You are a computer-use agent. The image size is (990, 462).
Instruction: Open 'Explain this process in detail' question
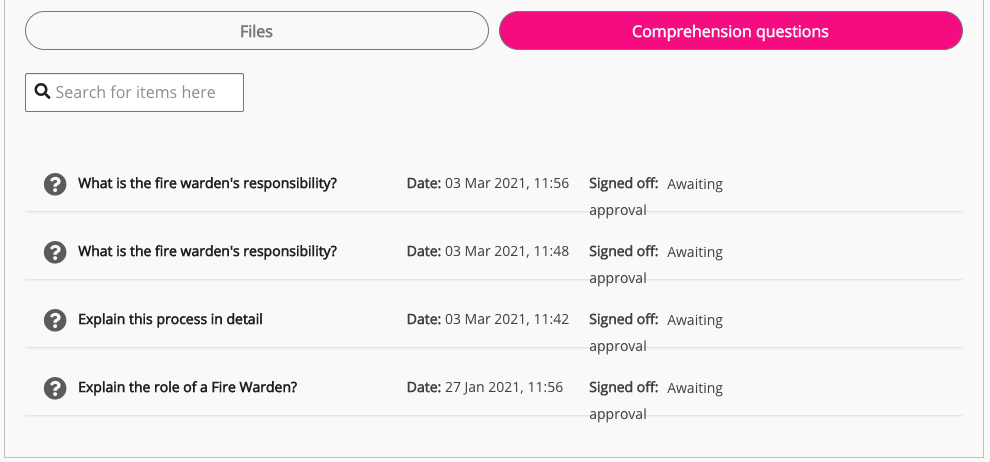[170, 320]
